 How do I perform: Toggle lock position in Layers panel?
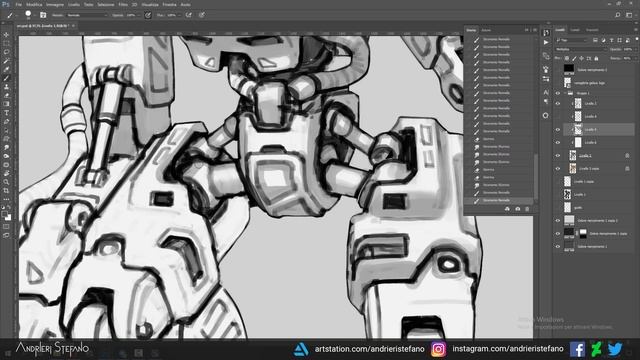coord(581,58)
